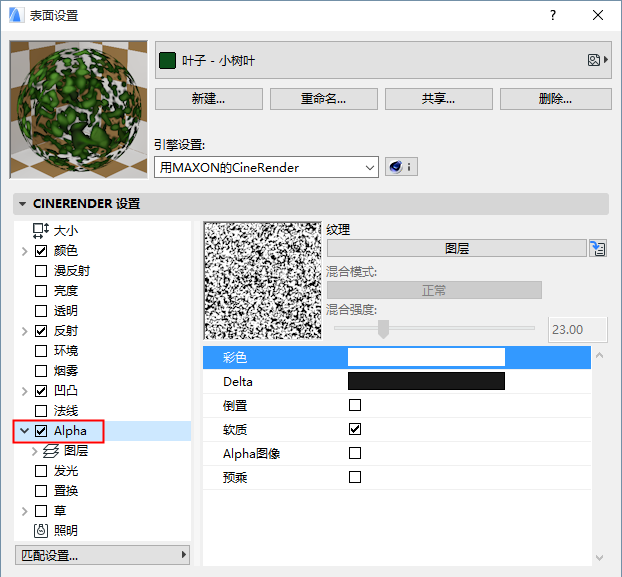This screenshot has width=622, height=577.
Task: Check the 预乘 option
Action: [x=355, y=477]
